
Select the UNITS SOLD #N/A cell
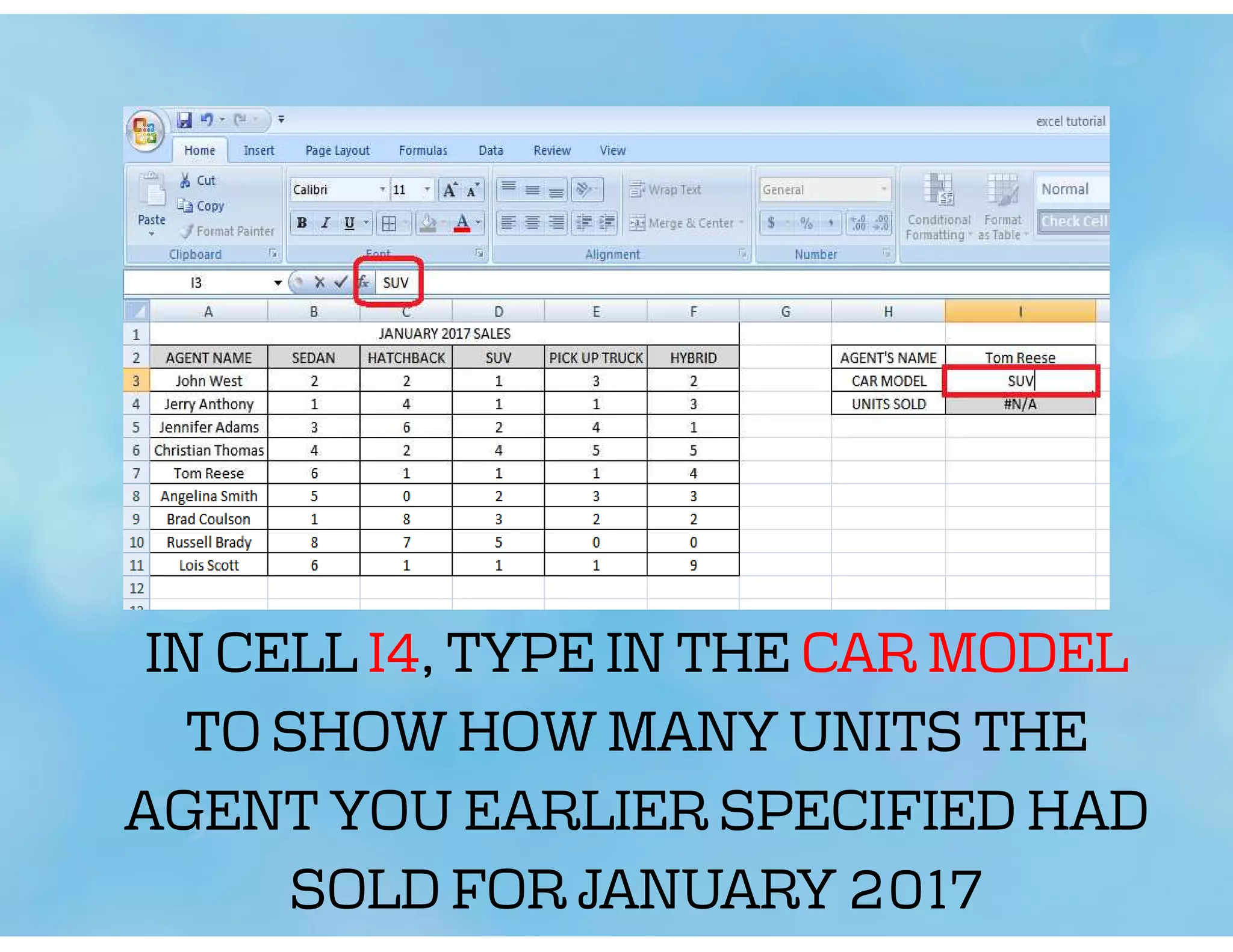click(1020, 404)
